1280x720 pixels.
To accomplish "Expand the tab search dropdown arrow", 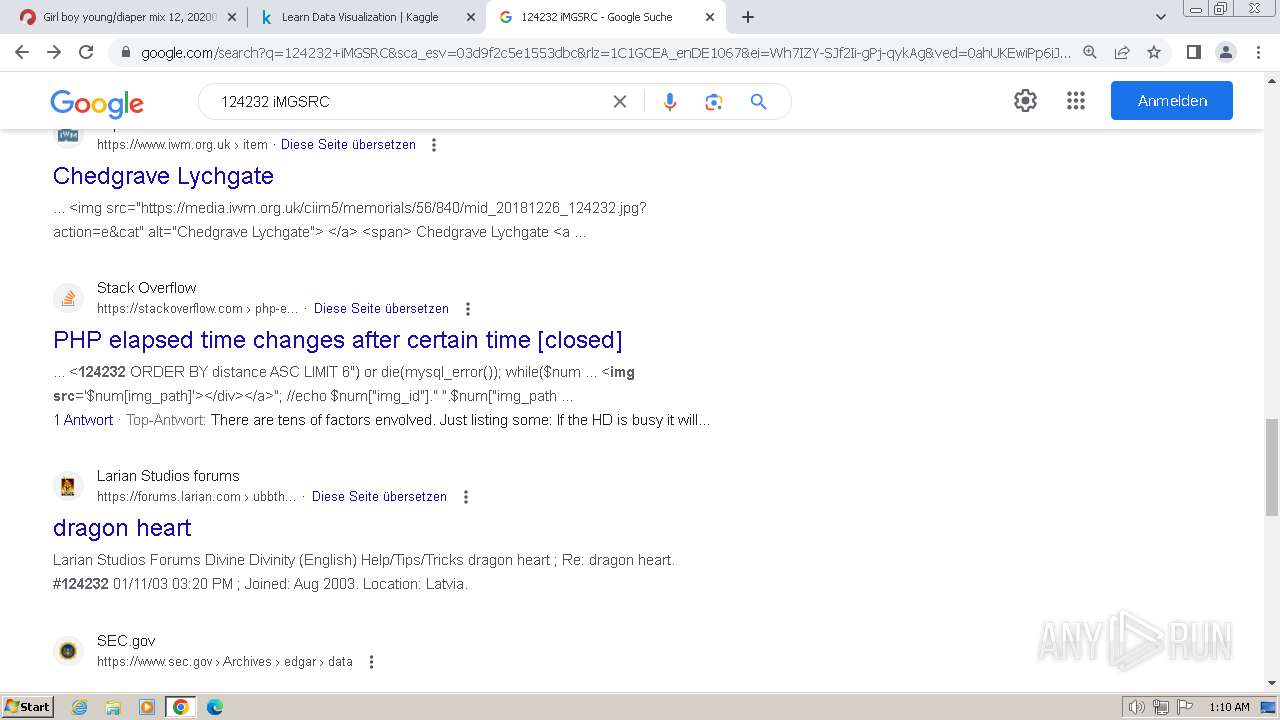I will 1161,17.
